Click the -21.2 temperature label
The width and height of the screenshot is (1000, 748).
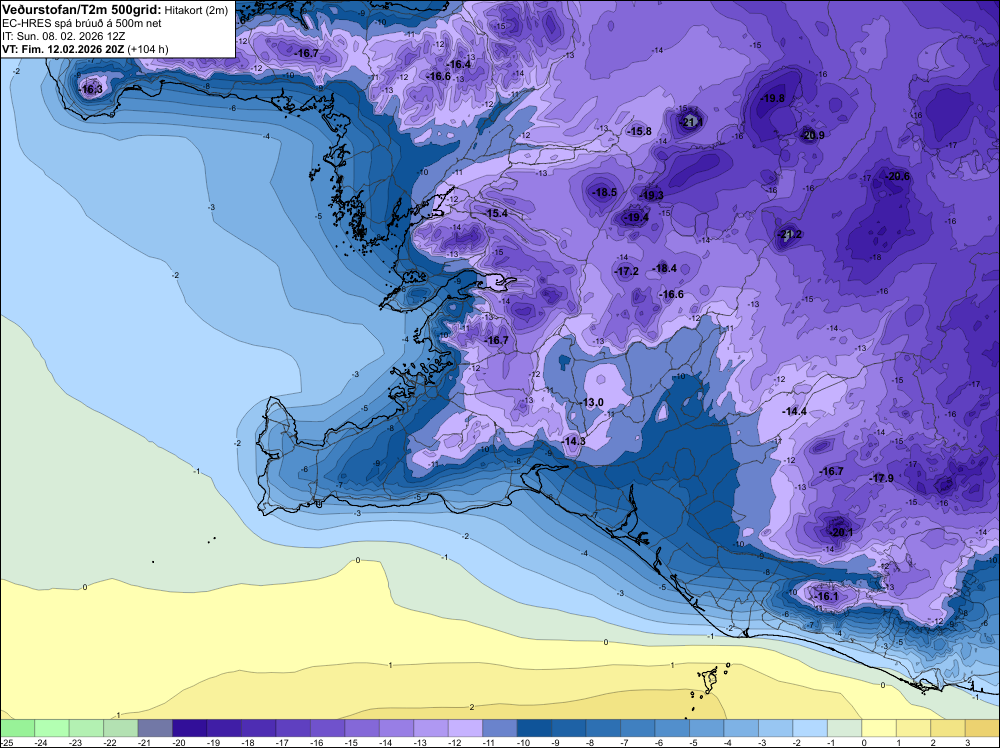[x=790, y=235]
